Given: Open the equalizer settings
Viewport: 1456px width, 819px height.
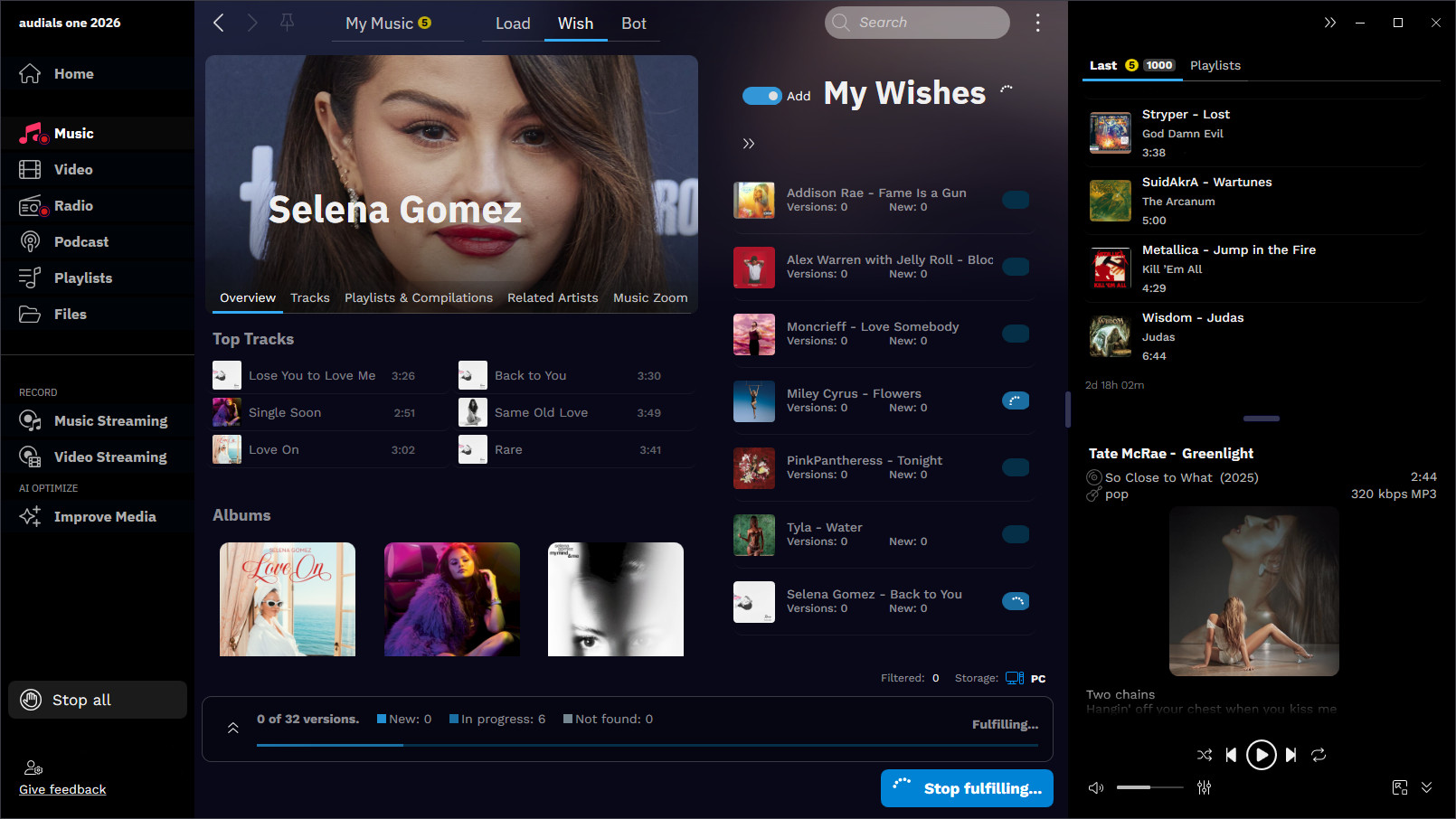Looking at the screenshot, I should coord(1205,787).
